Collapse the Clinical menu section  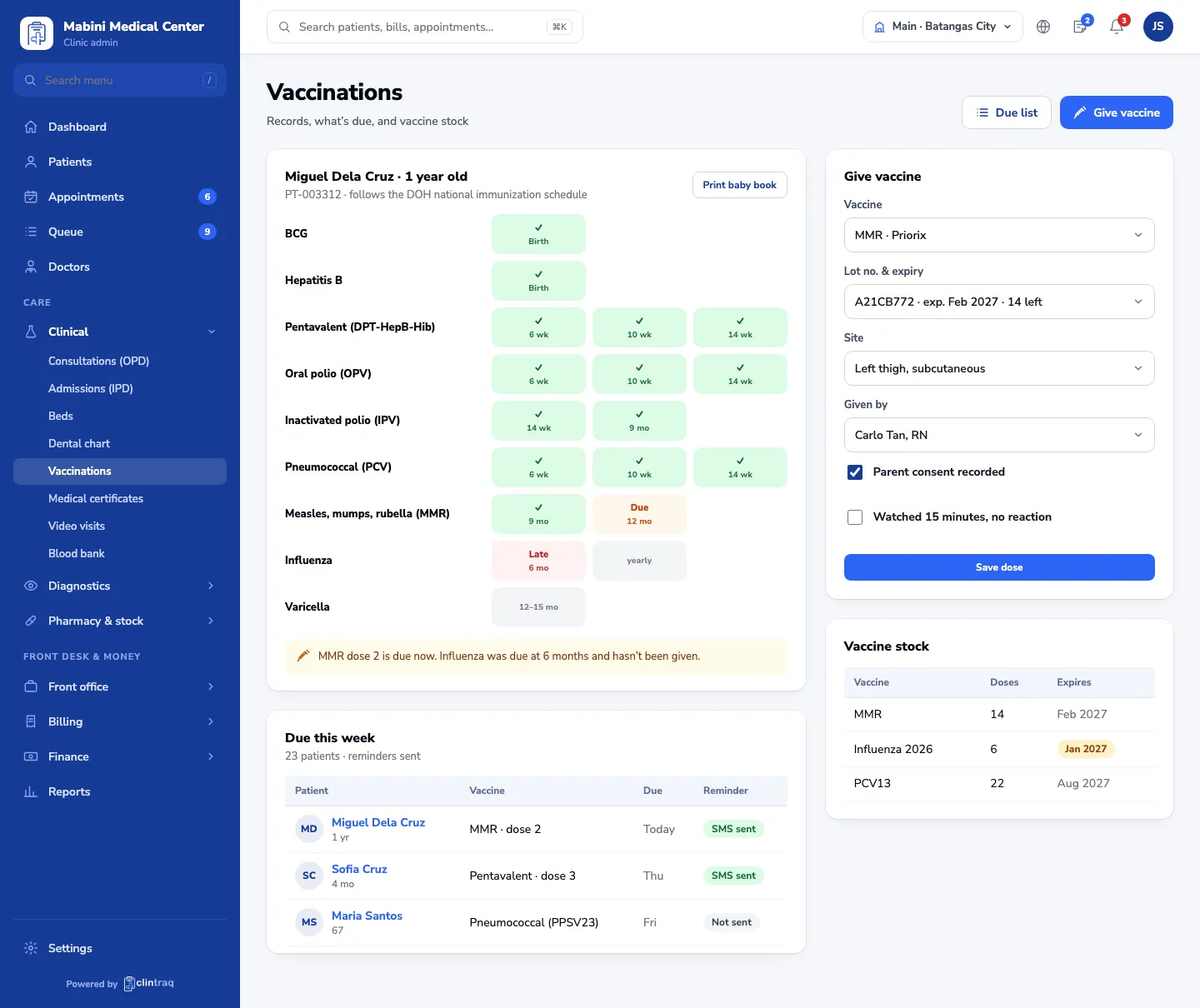coord(120,332)
